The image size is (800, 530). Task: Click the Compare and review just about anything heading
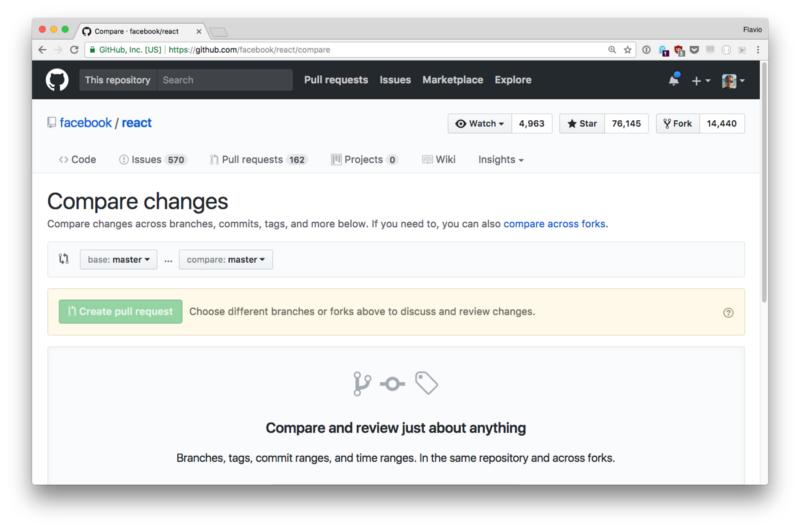click(x=395, y=428)
